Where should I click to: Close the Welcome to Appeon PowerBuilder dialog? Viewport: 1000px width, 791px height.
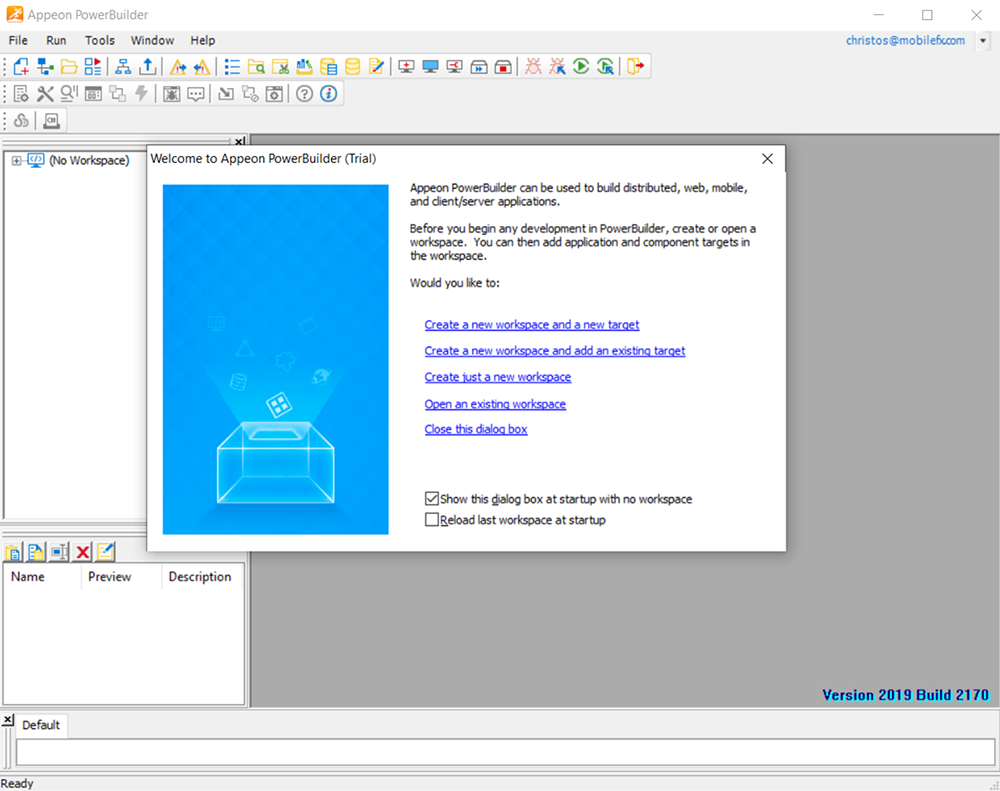click(x=767, y=159)
